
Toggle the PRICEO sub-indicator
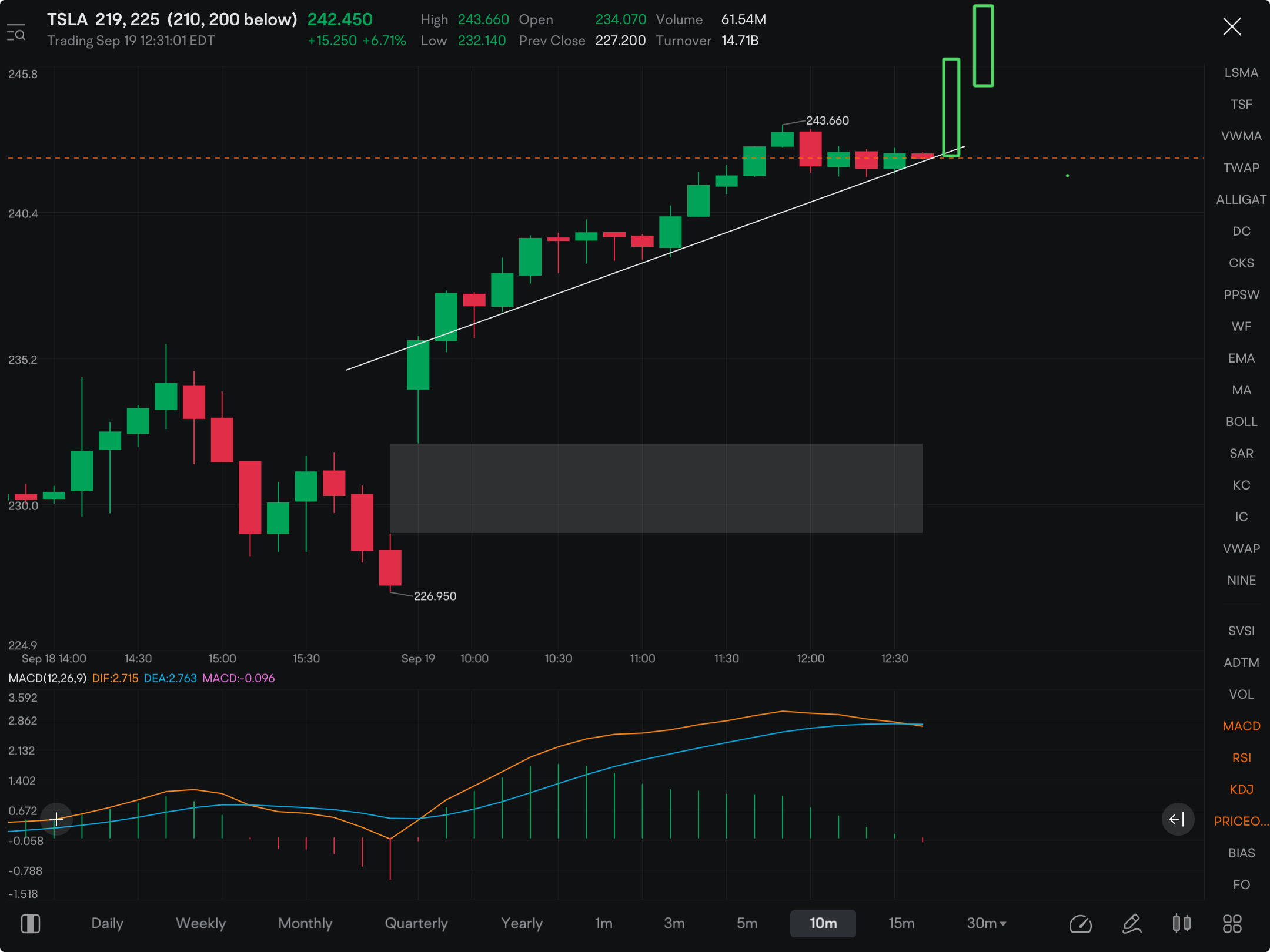(1241, 822)
